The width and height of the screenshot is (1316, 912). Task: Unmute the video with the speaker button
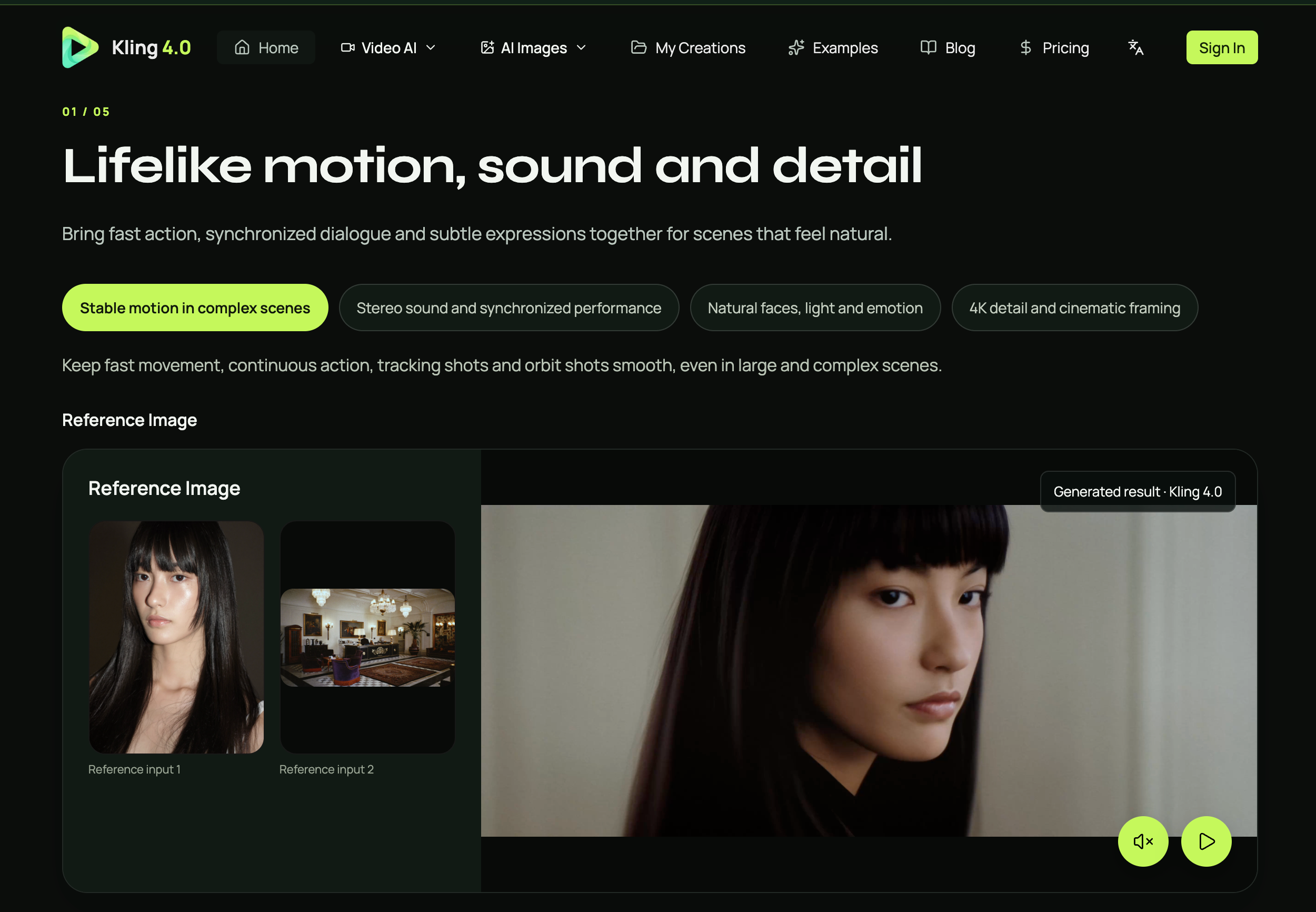1143,841
